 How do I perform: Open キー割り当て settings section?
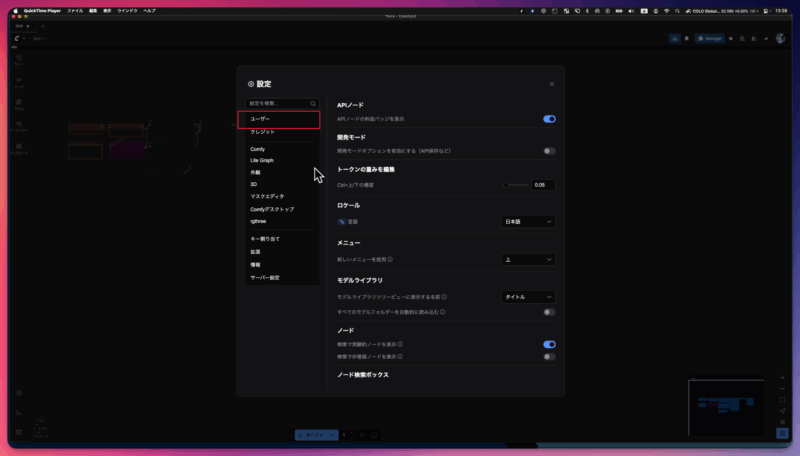pyautogui.click(x=266, y=240)
